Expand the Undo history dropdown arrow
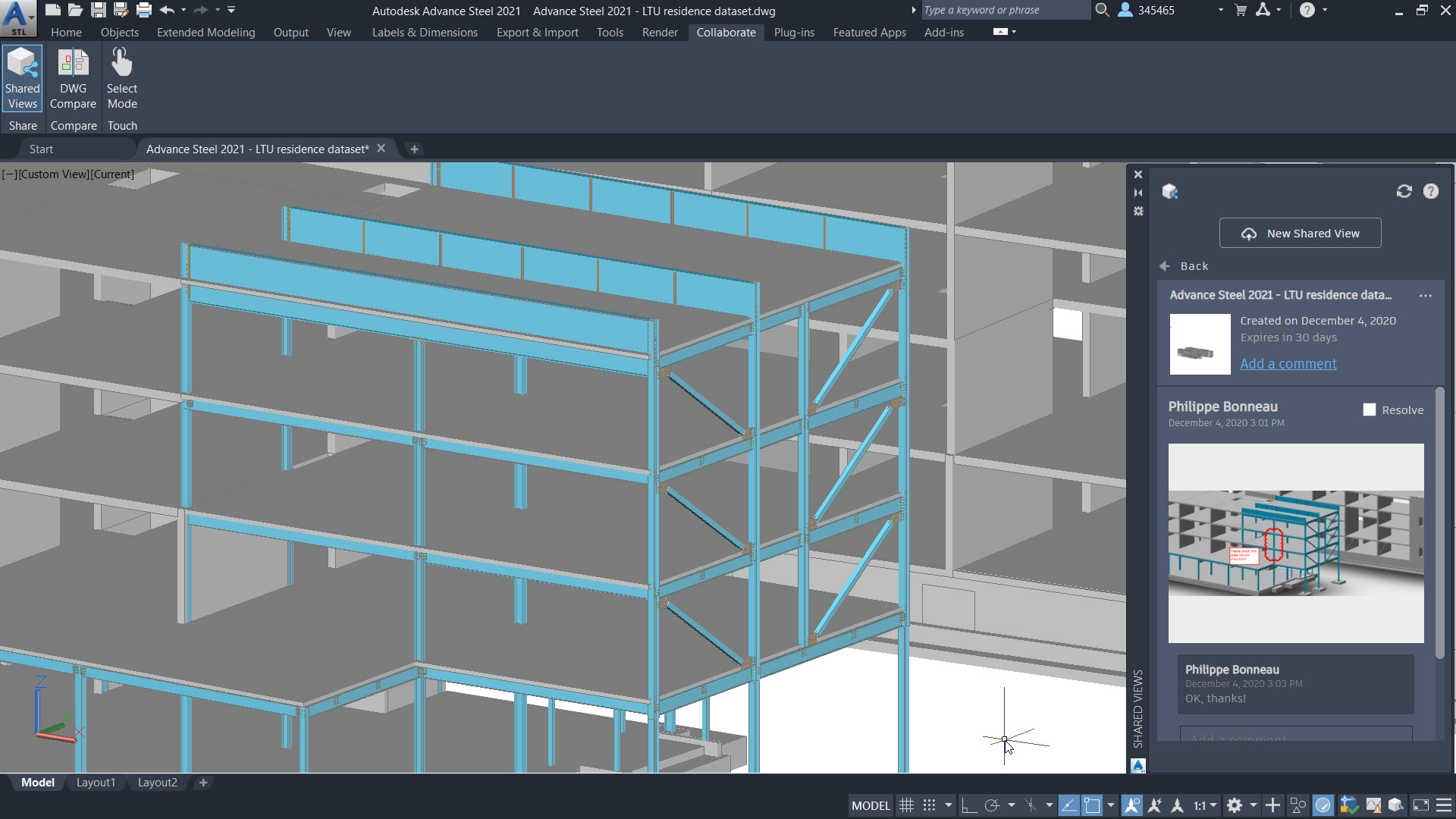The height and width of the screenshot is (819, 1456). [x=184, y=10]
